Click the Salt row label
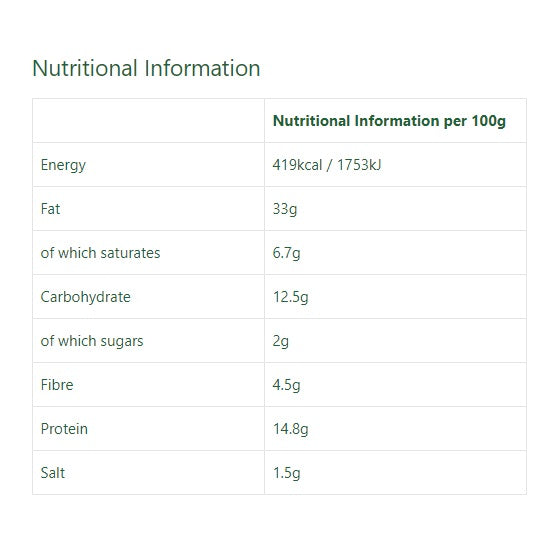Screen dimensions: 560x560 point(53,473)
